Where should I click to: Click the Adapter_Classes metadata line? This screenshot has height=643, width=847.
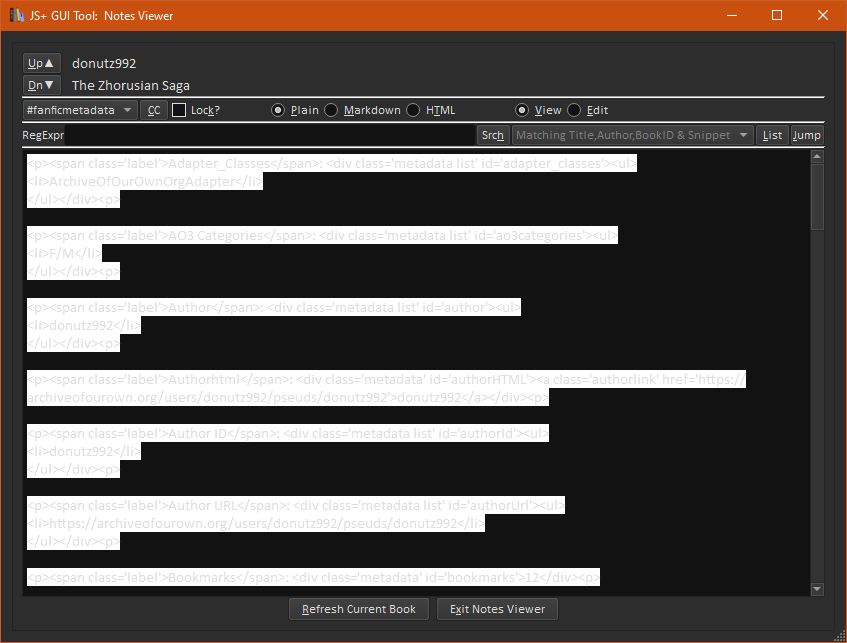(x=332, y=163)
